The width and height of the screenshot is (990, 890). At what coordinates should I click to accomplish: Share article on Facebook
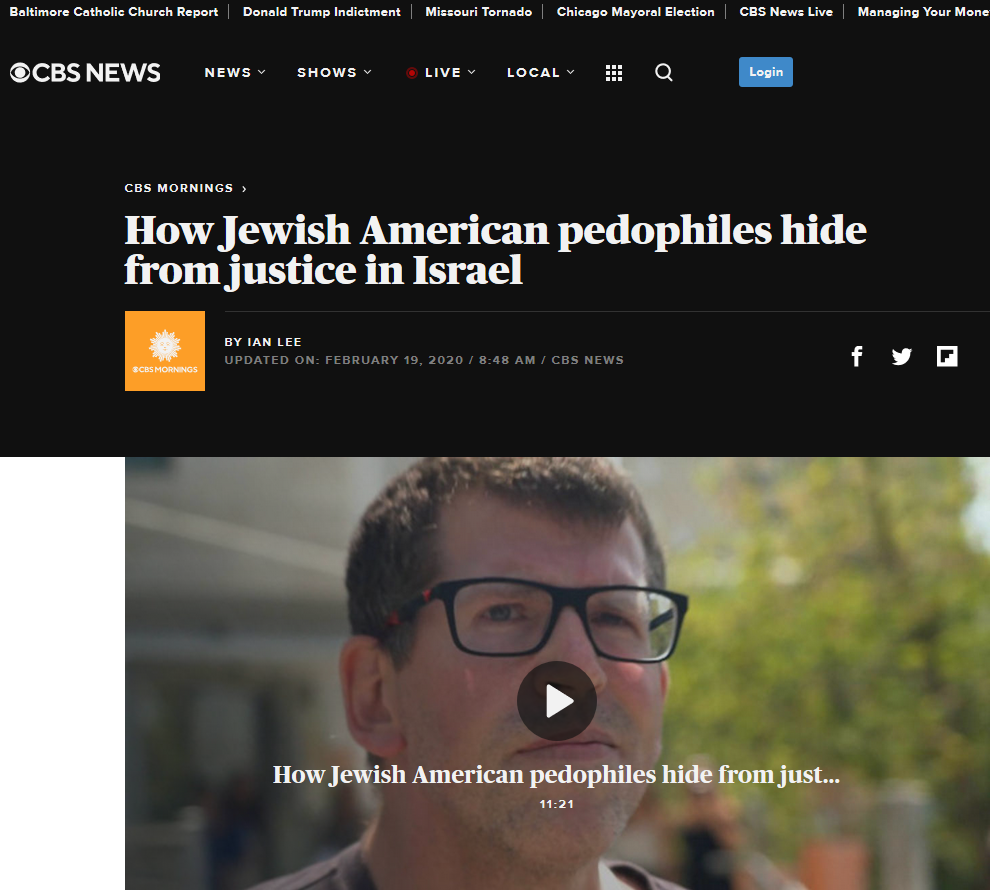857,357
